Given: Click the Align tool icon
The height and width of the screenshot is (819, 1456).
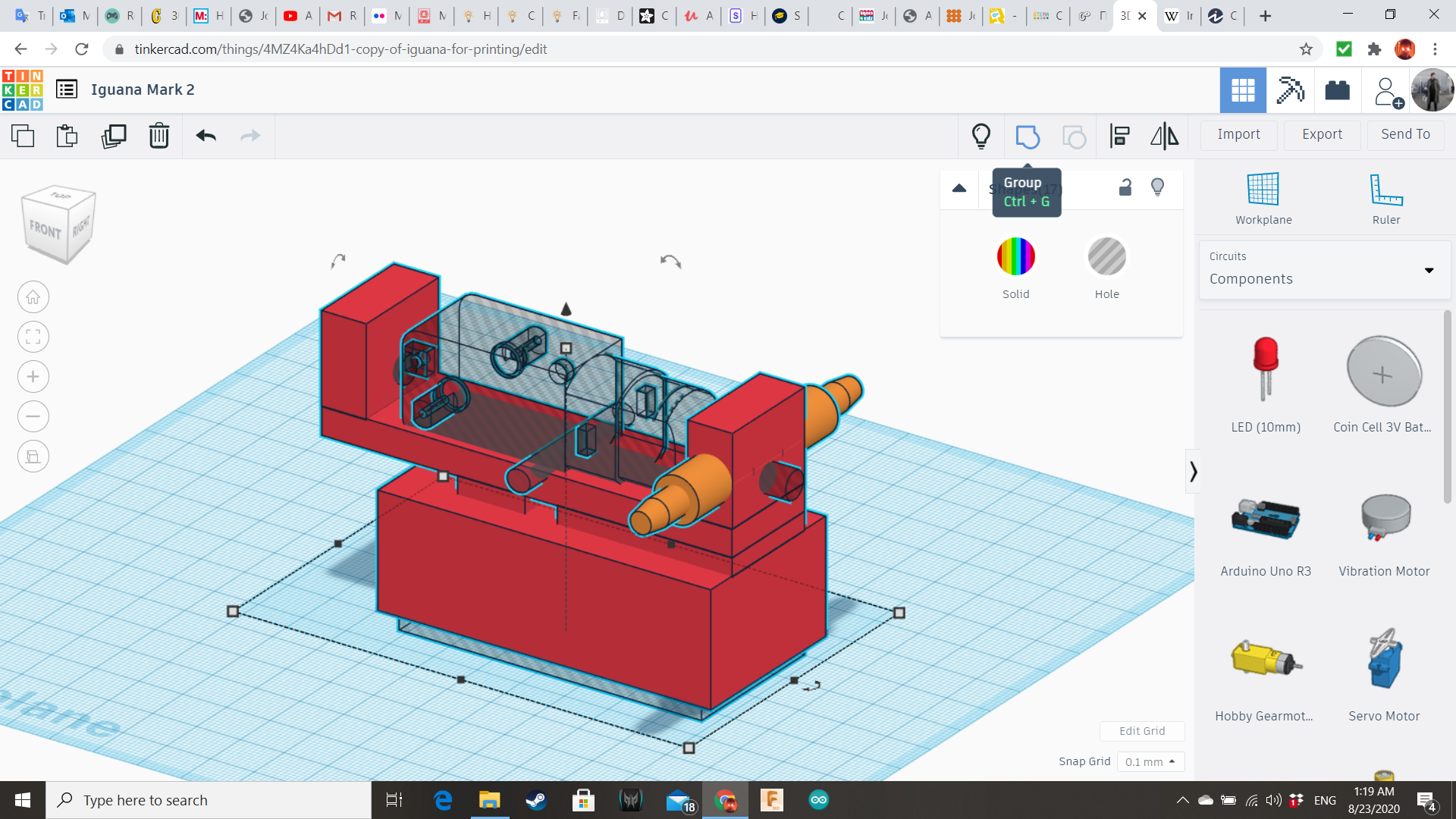Looking at the screenshot, I should pos(1119,136).
